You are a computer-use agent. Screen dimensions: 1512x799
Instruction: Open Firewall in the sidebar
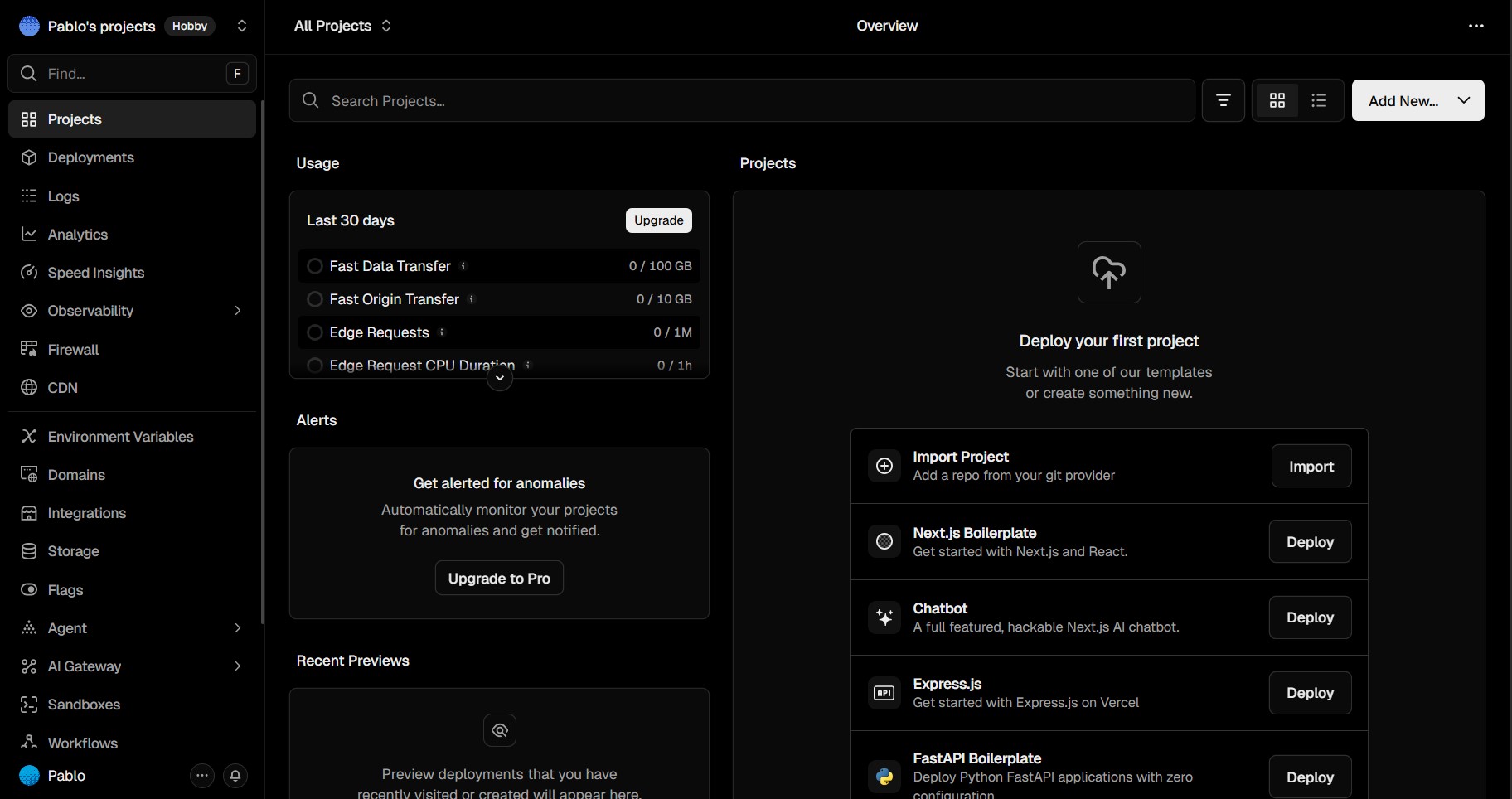tap(133, 350)
